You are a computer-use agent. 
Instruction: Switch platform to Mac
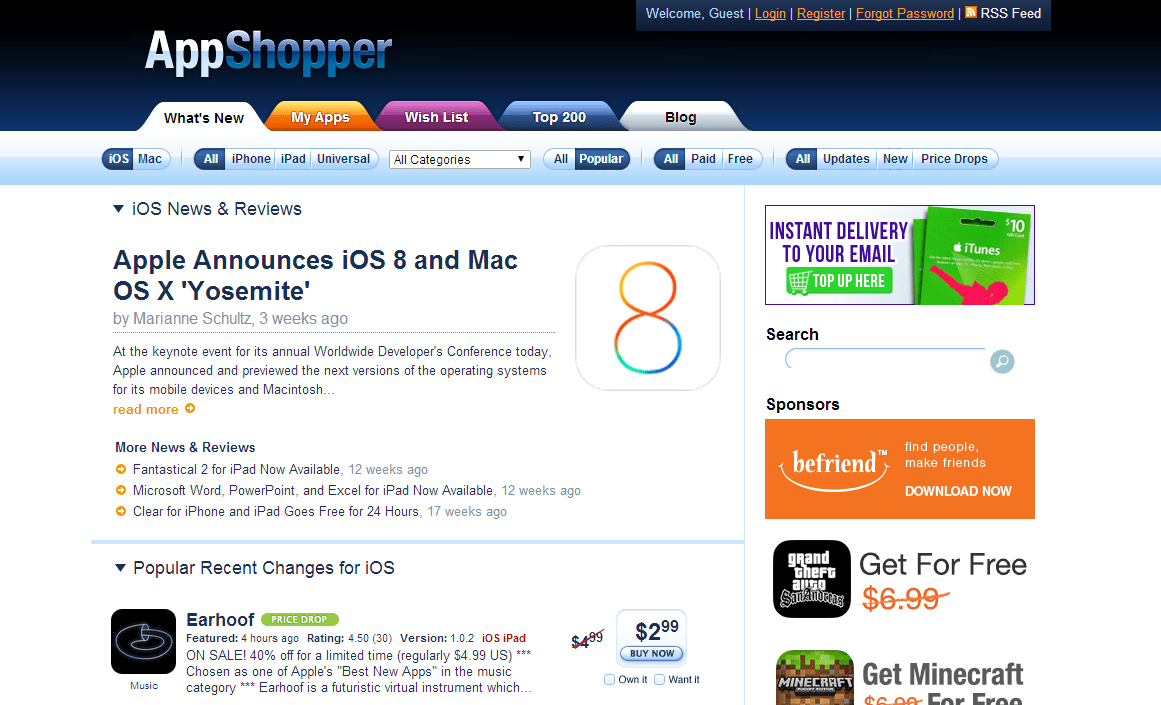150,158
